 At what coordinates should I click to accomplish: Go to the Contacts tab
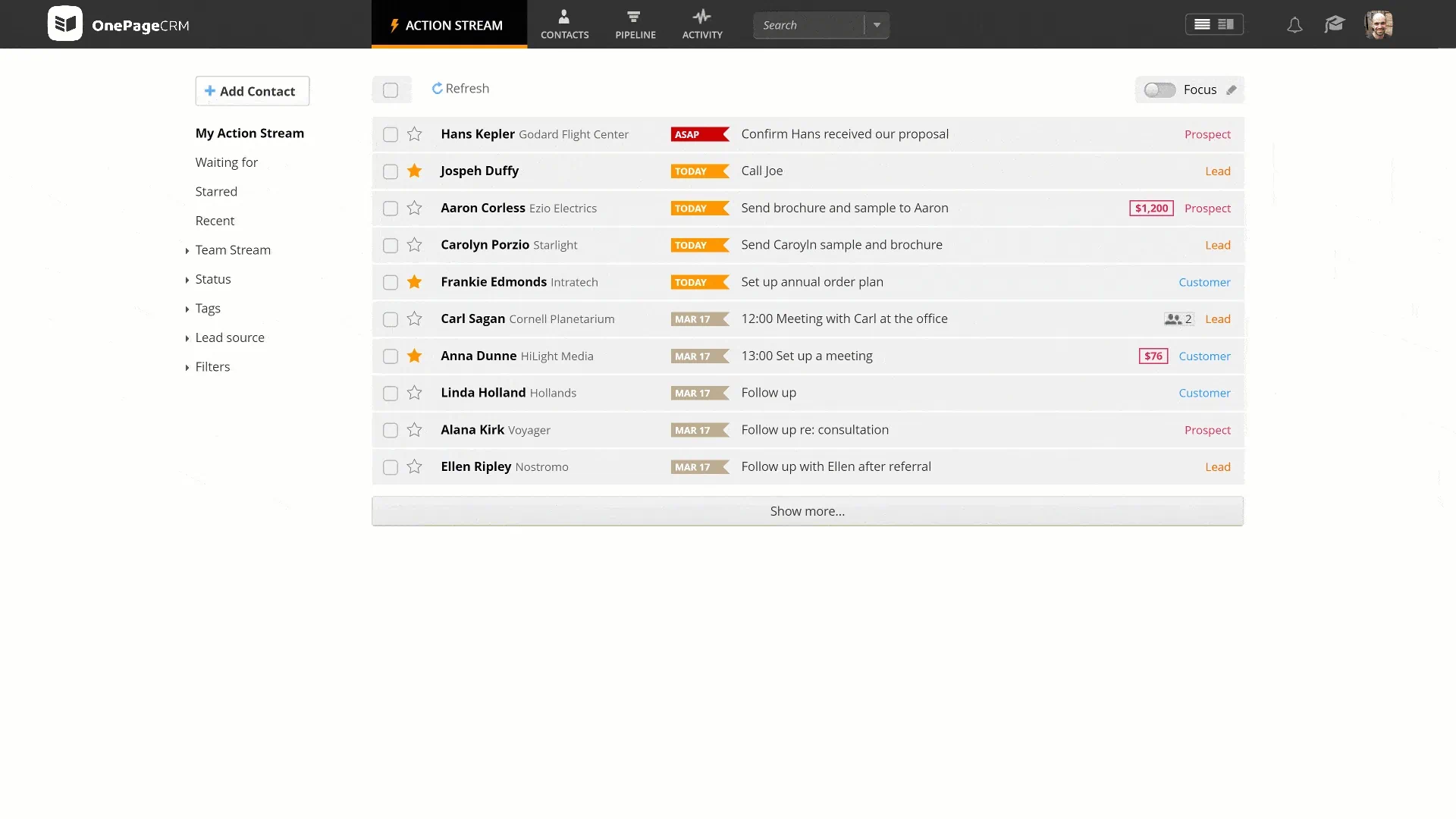(564, 24)
